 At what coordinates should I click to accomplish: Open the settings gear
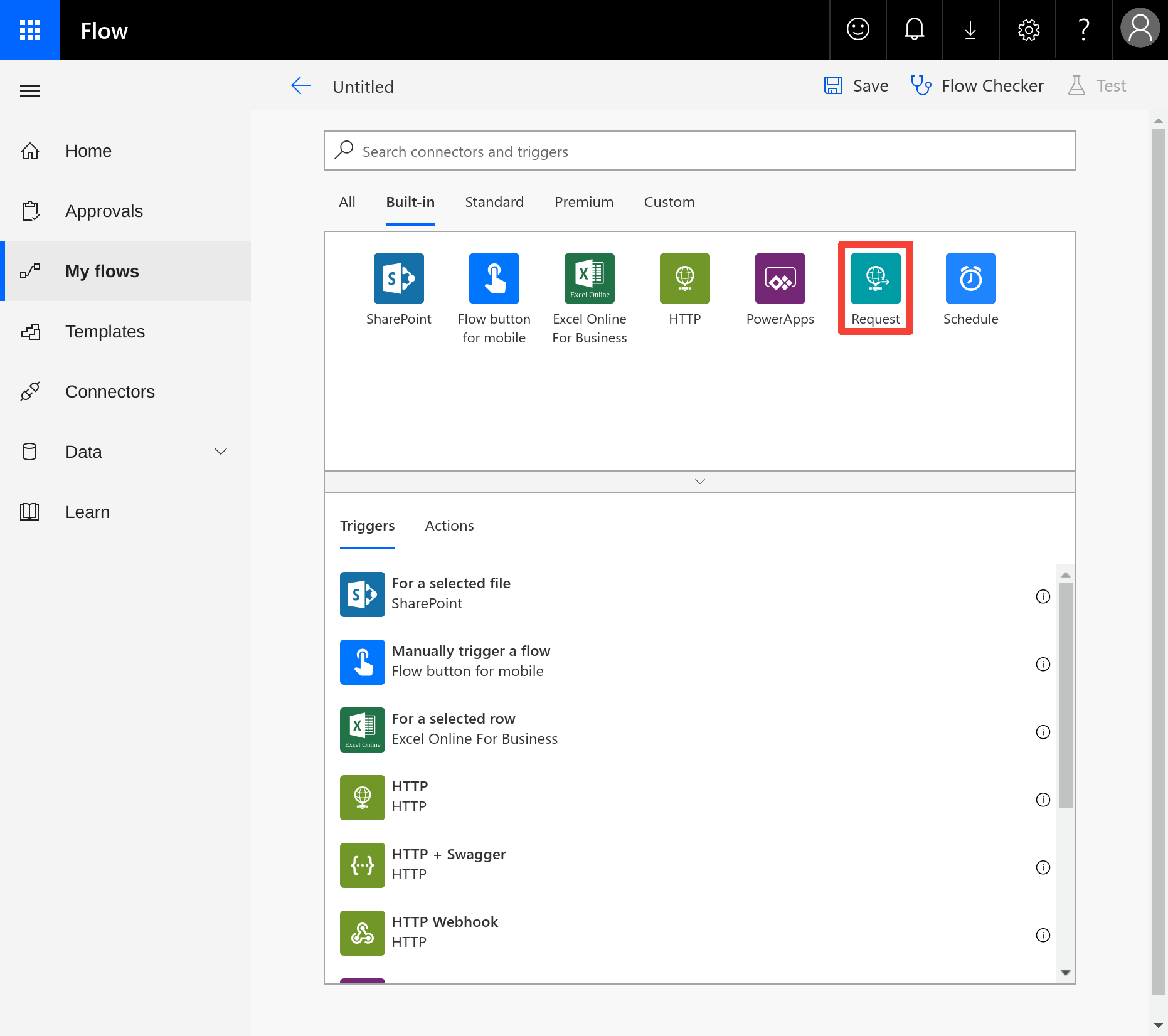click(1028, 29)
